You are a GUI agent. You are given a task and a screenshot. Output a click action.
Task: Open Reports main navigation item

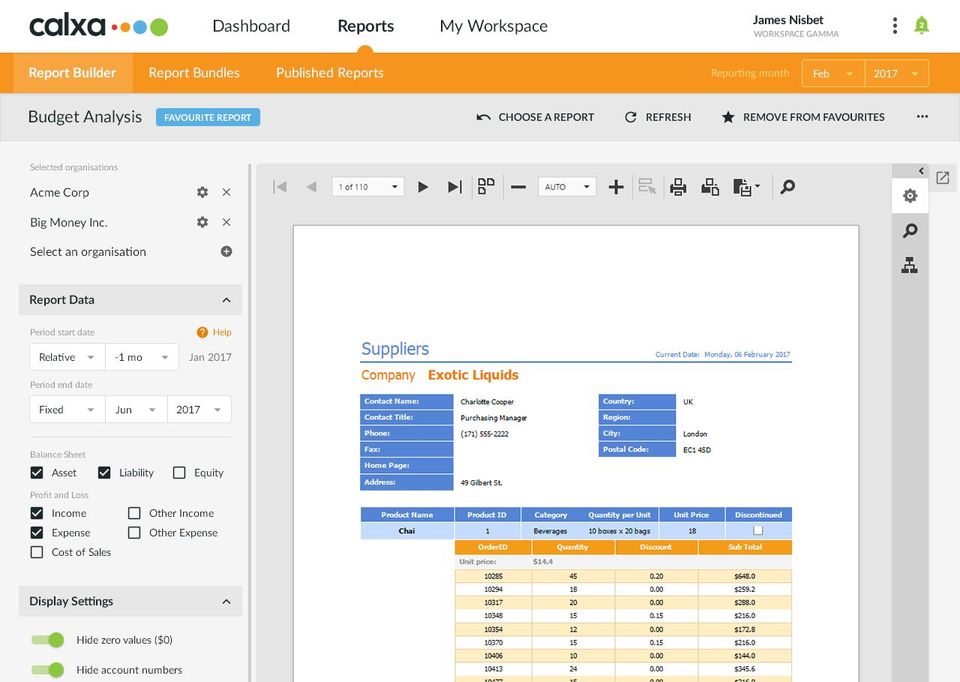(366, 26)
